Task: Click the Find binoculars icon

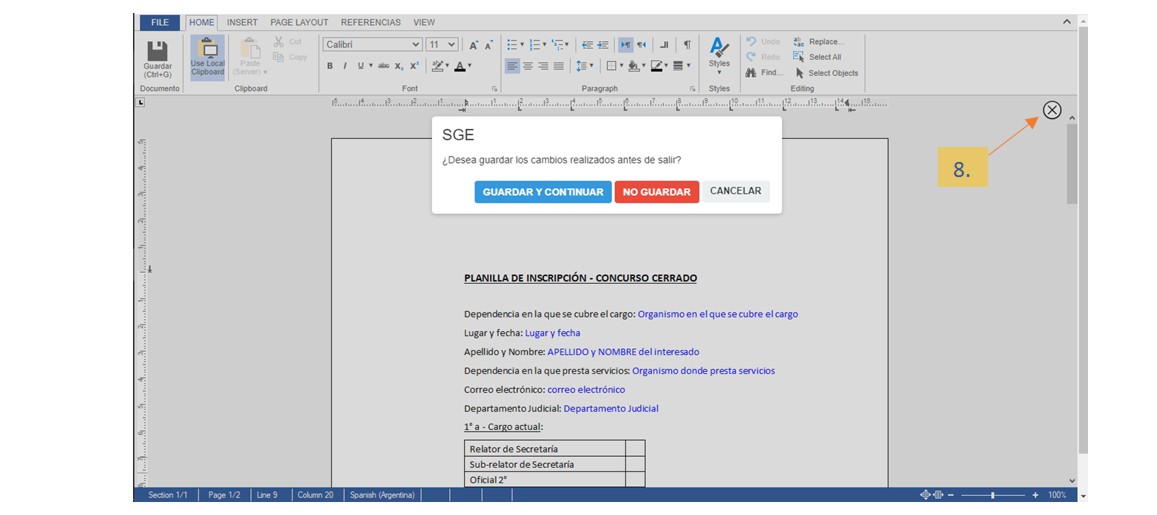Action: point(750,73)
